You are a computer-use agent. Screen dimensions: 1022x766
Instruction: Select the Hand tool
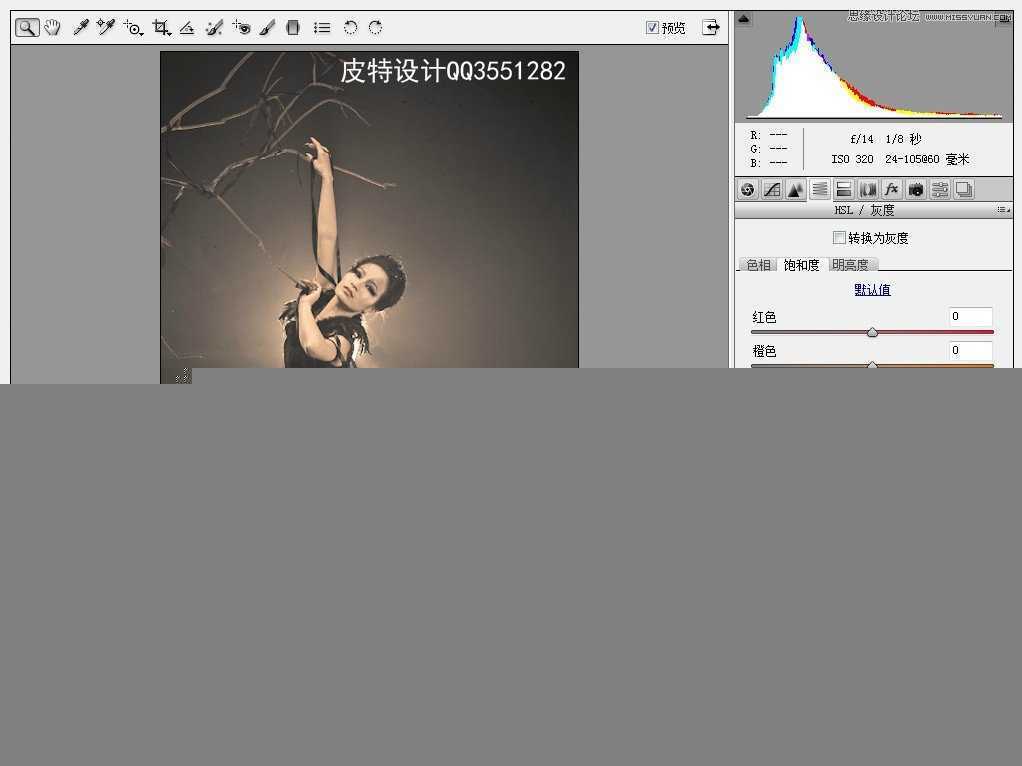(x=52, y=28)
